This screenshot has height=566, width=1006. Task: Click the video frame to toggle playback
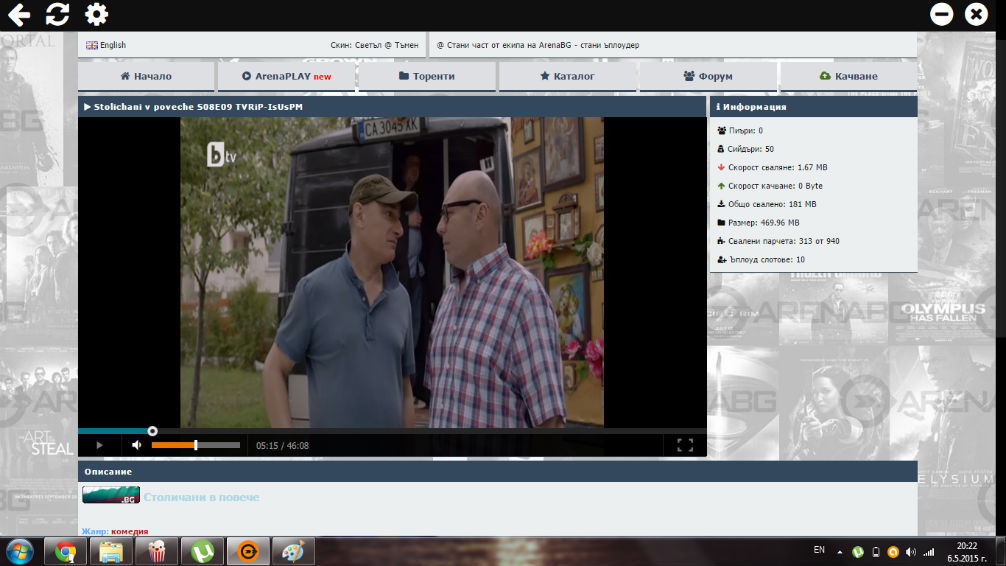pos(392,272)
